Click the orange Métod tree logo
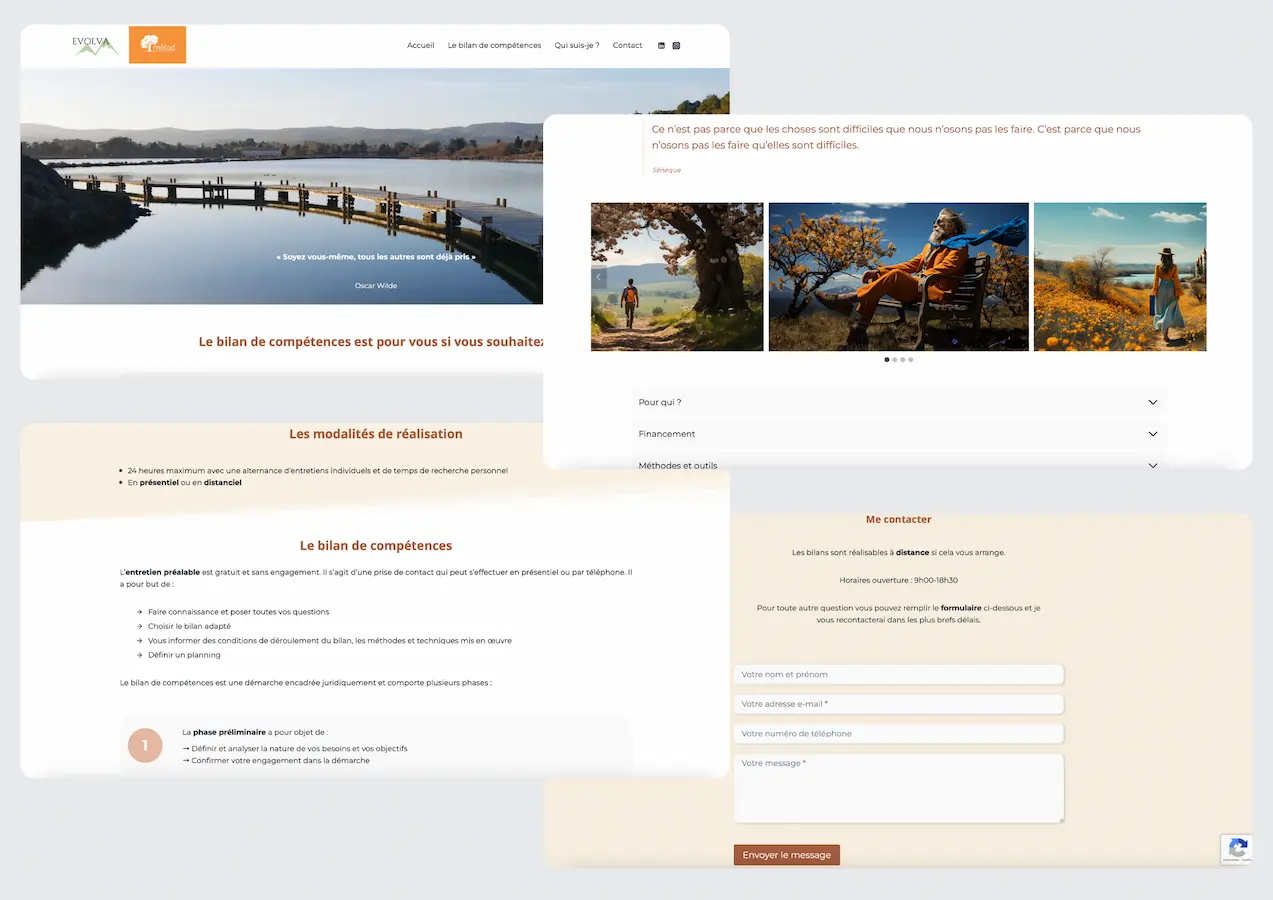 [157, 45]
